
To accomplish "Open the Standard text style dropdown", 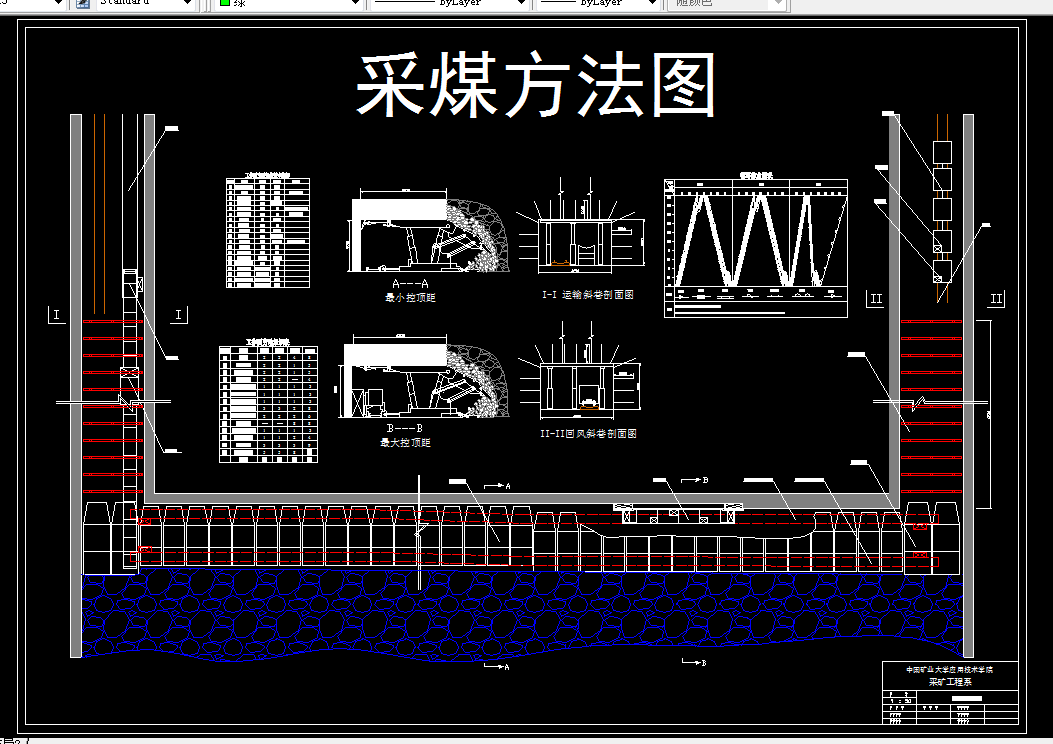I will click(188, 3).
